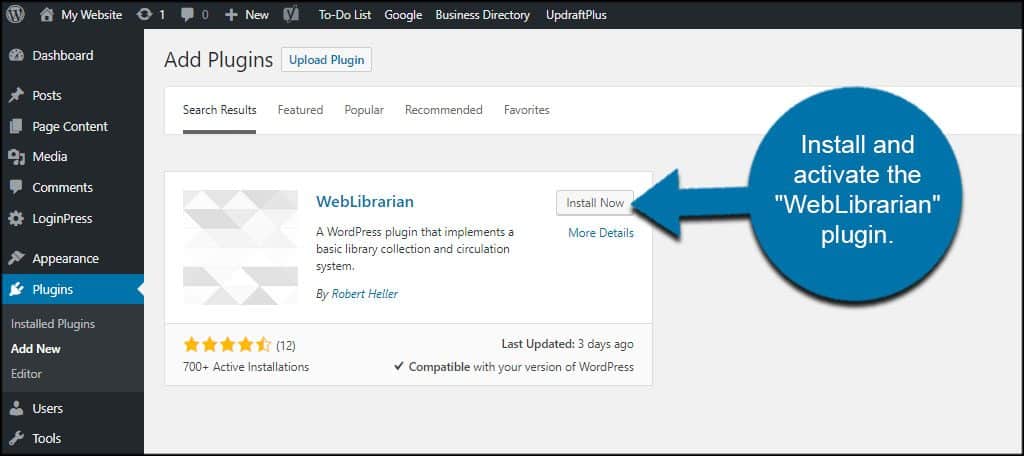Screen dimensions: 1024x456
Task: Open the New content menu
Action: pyautogui.click(x=257, y=14)
